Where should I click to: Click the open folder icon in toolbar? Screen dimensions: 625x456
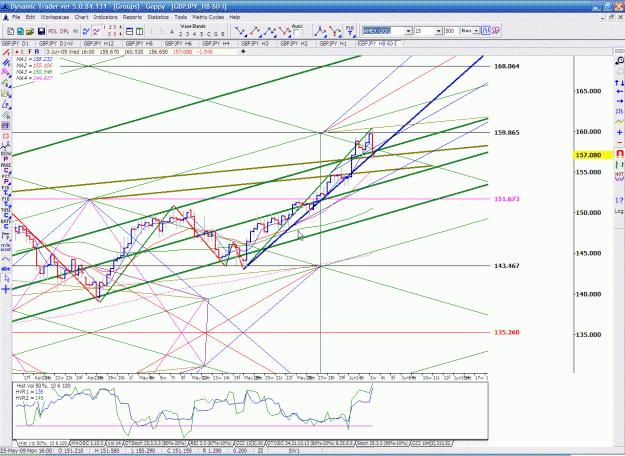29,31
